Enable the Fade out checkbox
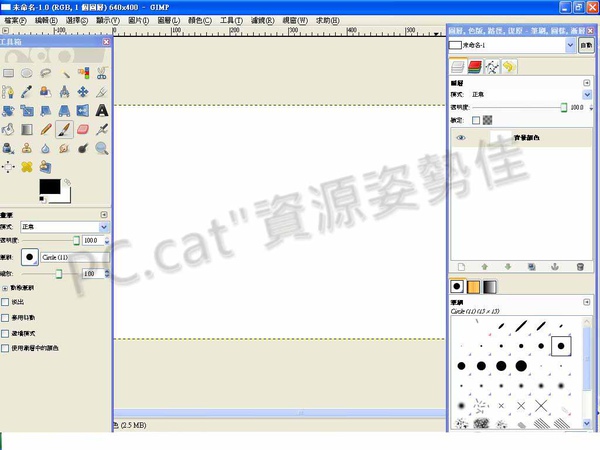This screenshot has width=600, height=450. point(5,302)
